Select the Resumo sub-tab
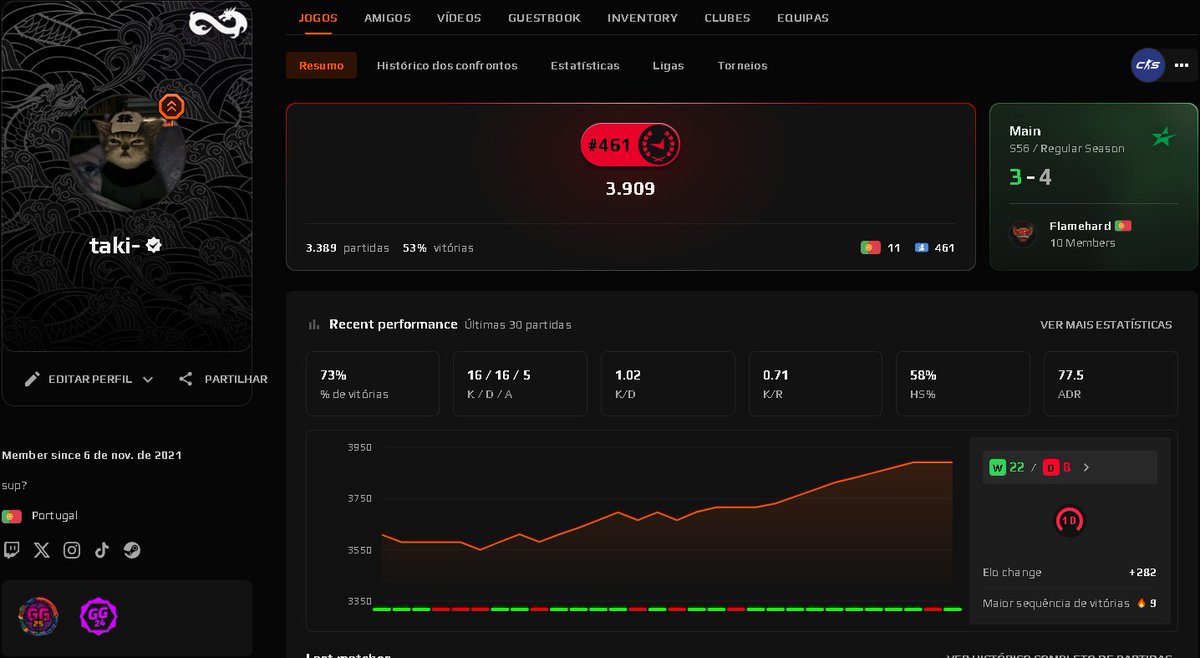The height and width of the screenshot is (658, 1200). [321, 65]
